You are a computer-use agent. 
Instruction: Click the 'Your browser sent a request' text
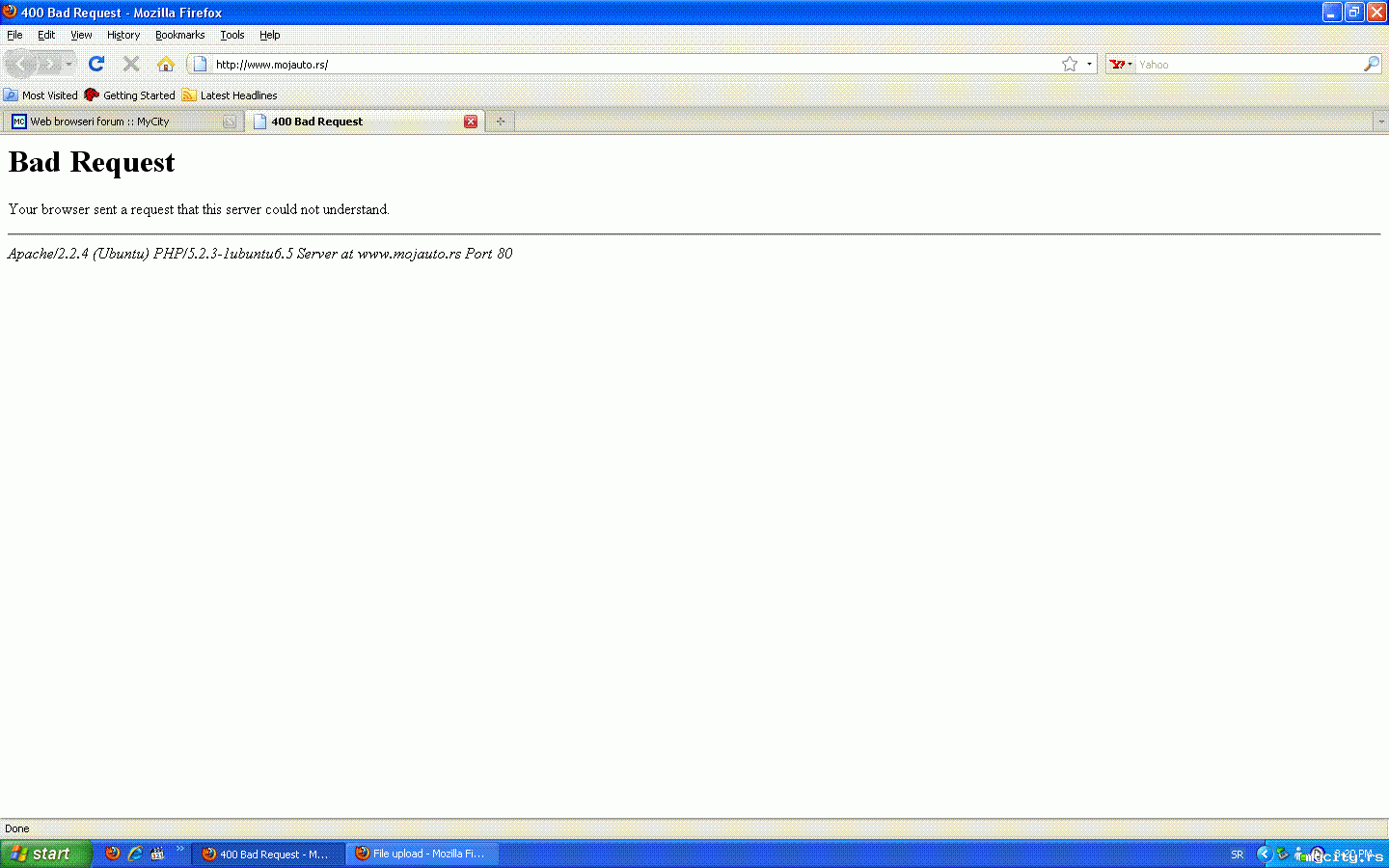[199, 209]
